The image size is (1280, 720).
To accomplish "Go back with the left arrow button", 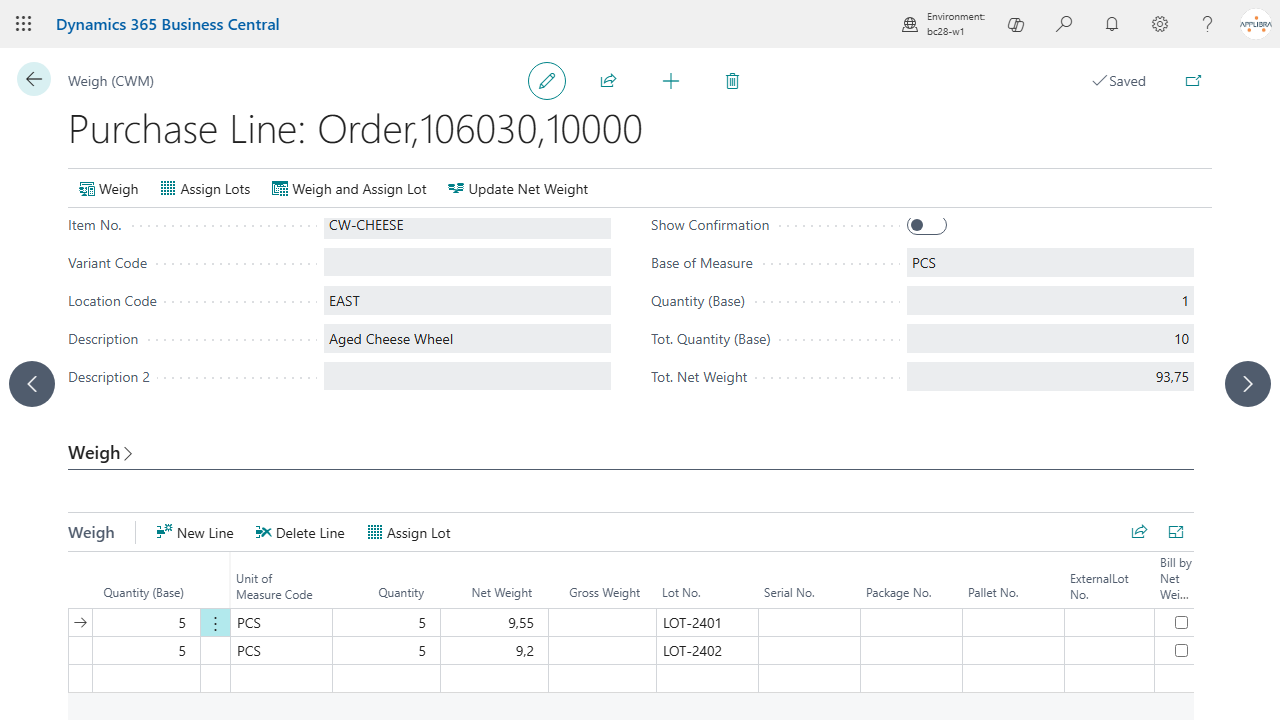I will click(34, 79).
